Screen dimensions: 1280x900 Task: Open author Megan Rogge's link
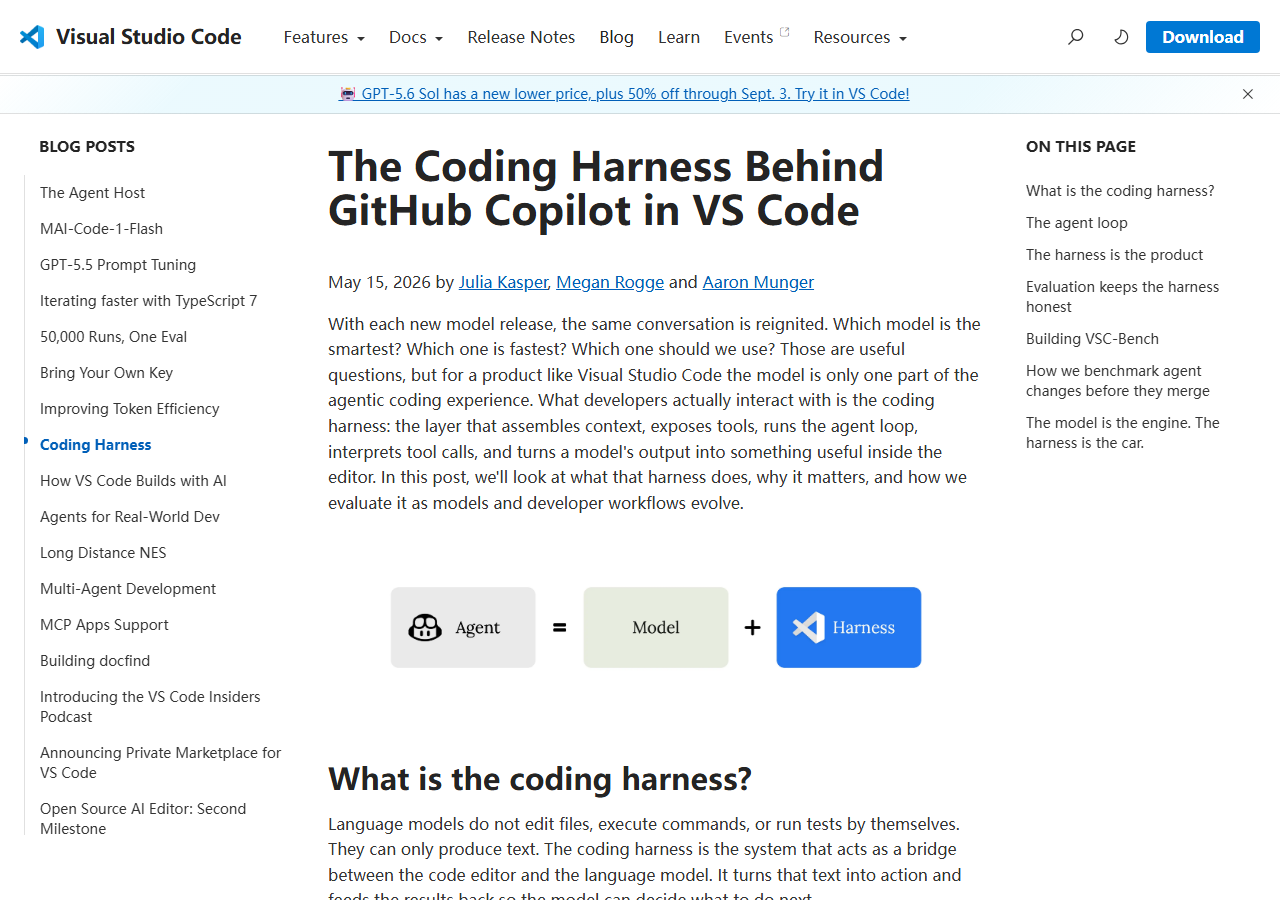pos(610,282)
